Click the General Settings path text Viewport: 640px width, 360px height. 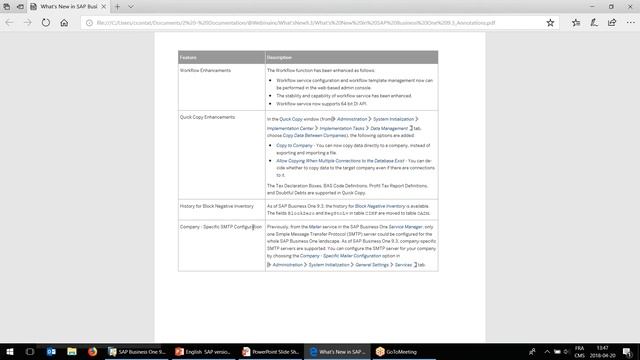click(371, 265)
